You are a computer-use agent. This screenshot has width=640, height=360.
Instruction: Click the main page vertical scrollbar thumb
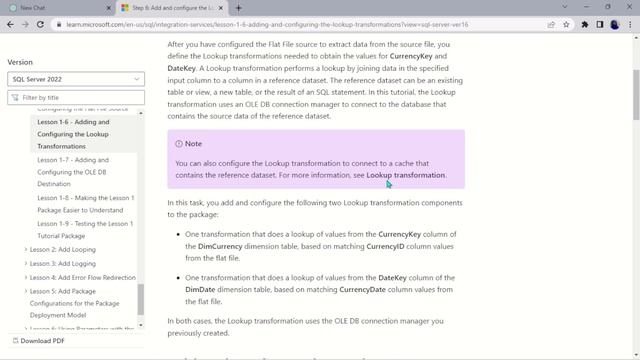636,95
